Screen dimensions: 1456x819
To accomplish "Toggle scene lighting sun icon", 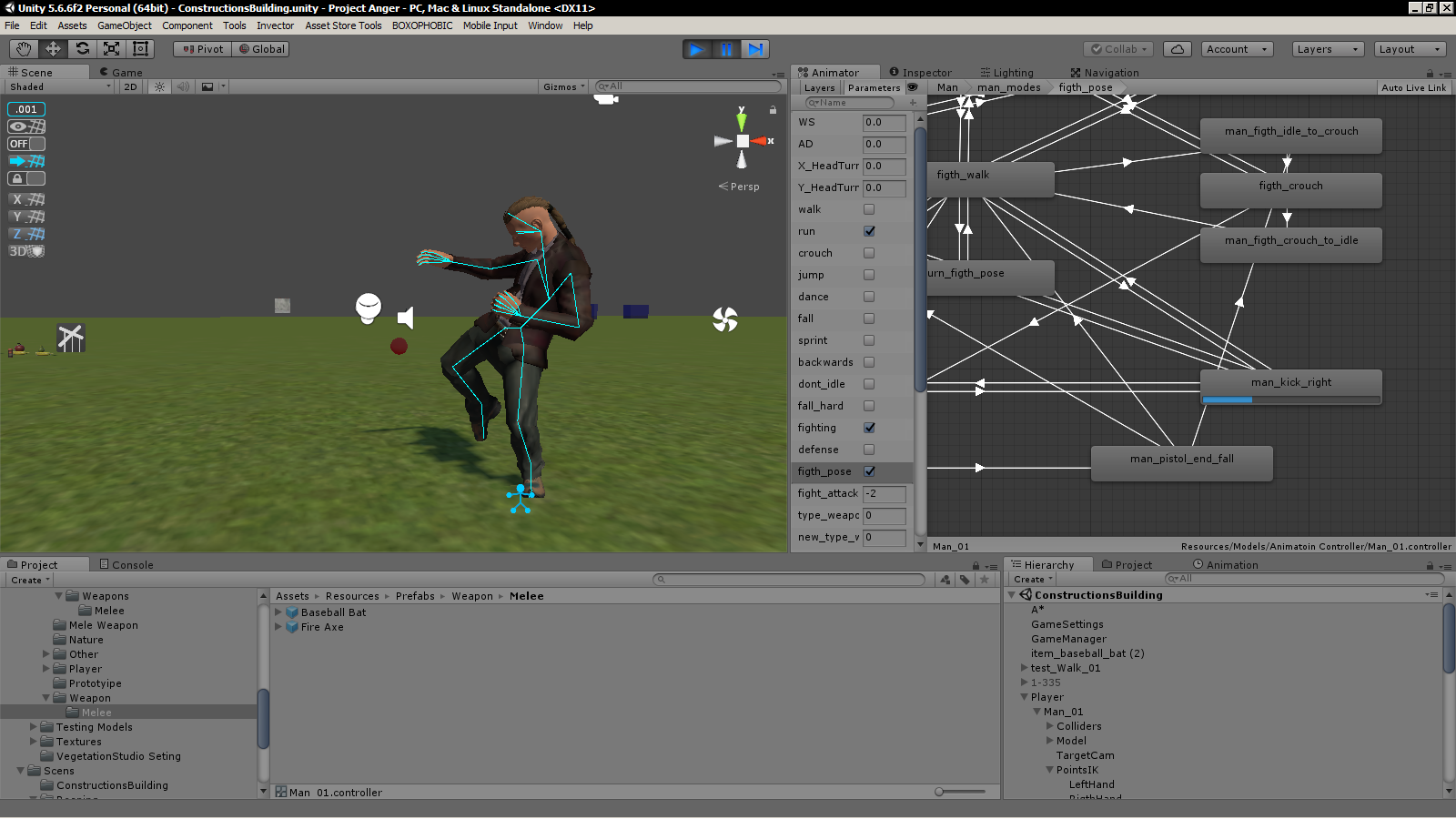I will (x=160, y=87).
